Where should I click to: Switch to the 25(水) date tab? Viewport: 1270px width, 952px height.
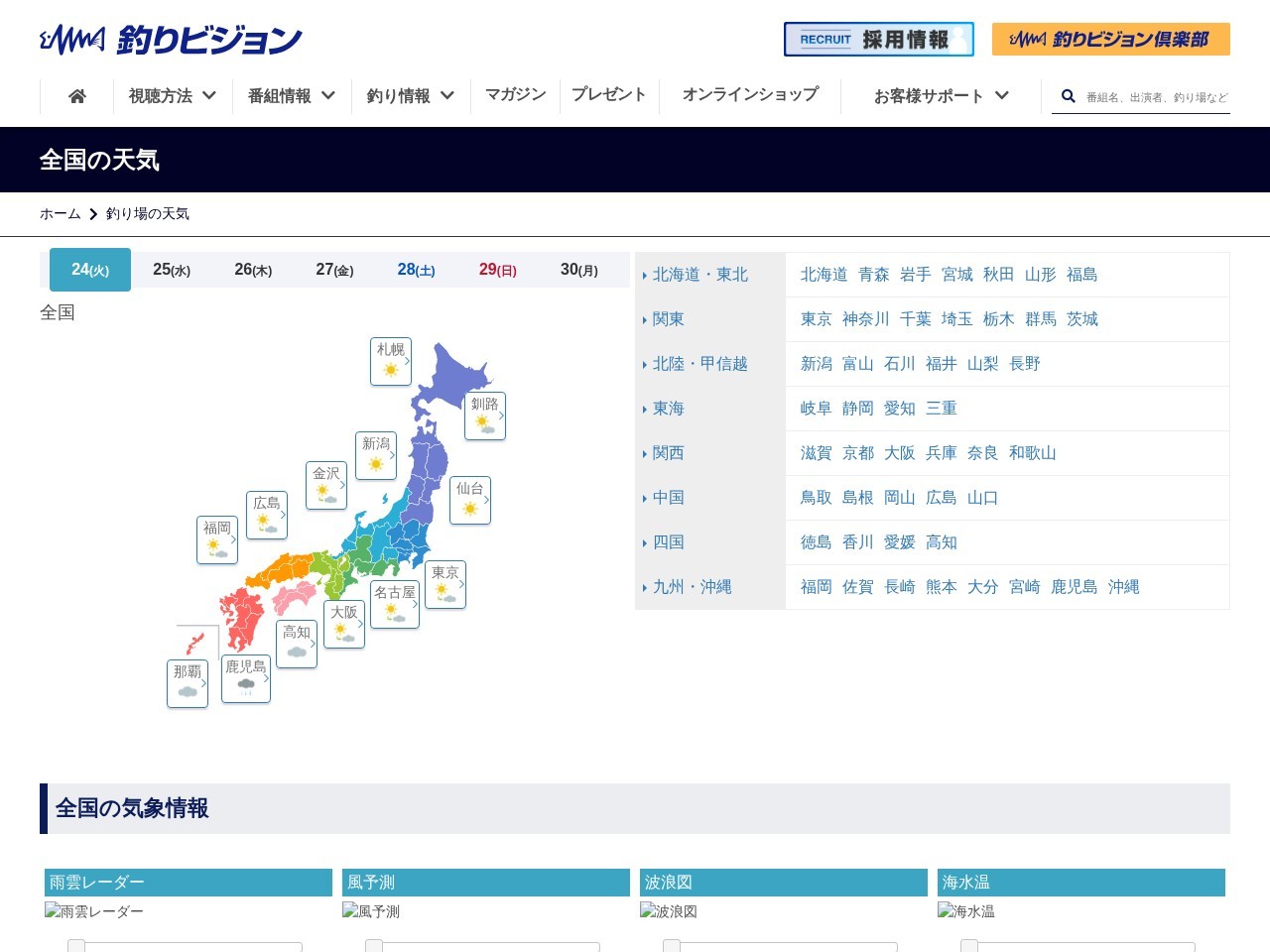click(172, 270)
